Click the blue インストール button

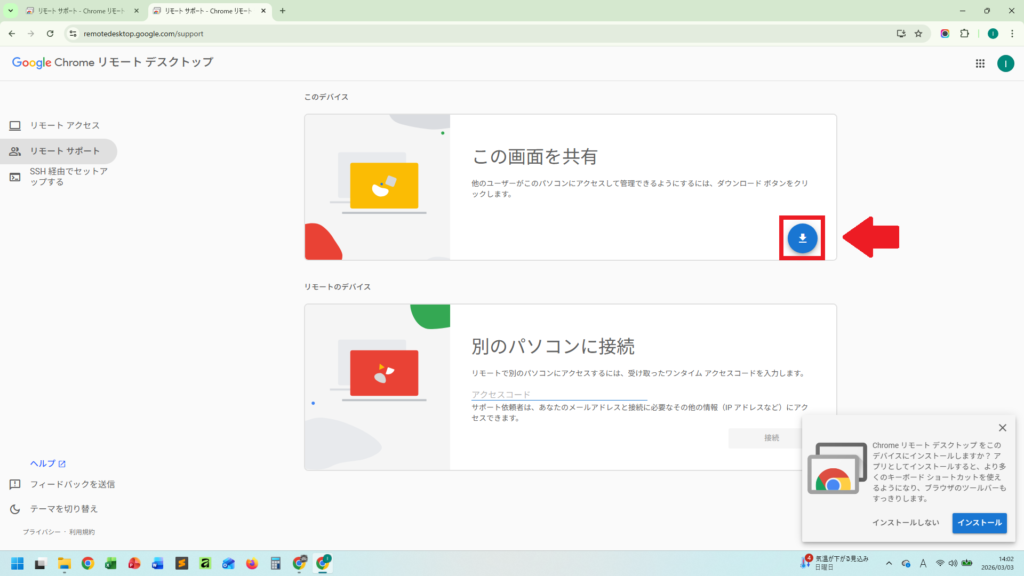coord(979,523)
